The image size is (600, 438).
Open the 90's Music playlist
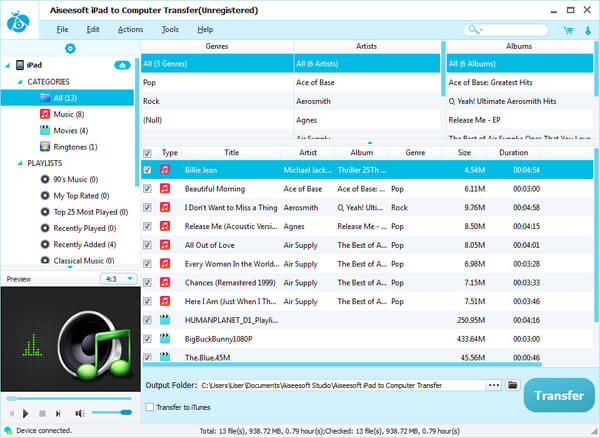click(x=75, y=179)
